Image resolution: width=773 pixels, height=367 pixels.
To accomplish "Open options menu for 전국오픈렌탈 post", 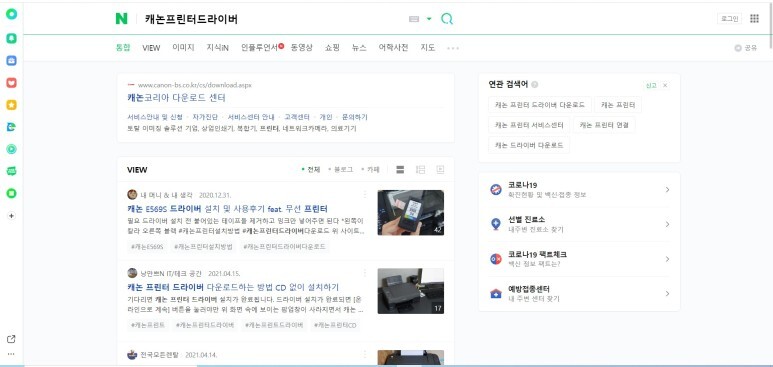I will (x=365, y=354).
